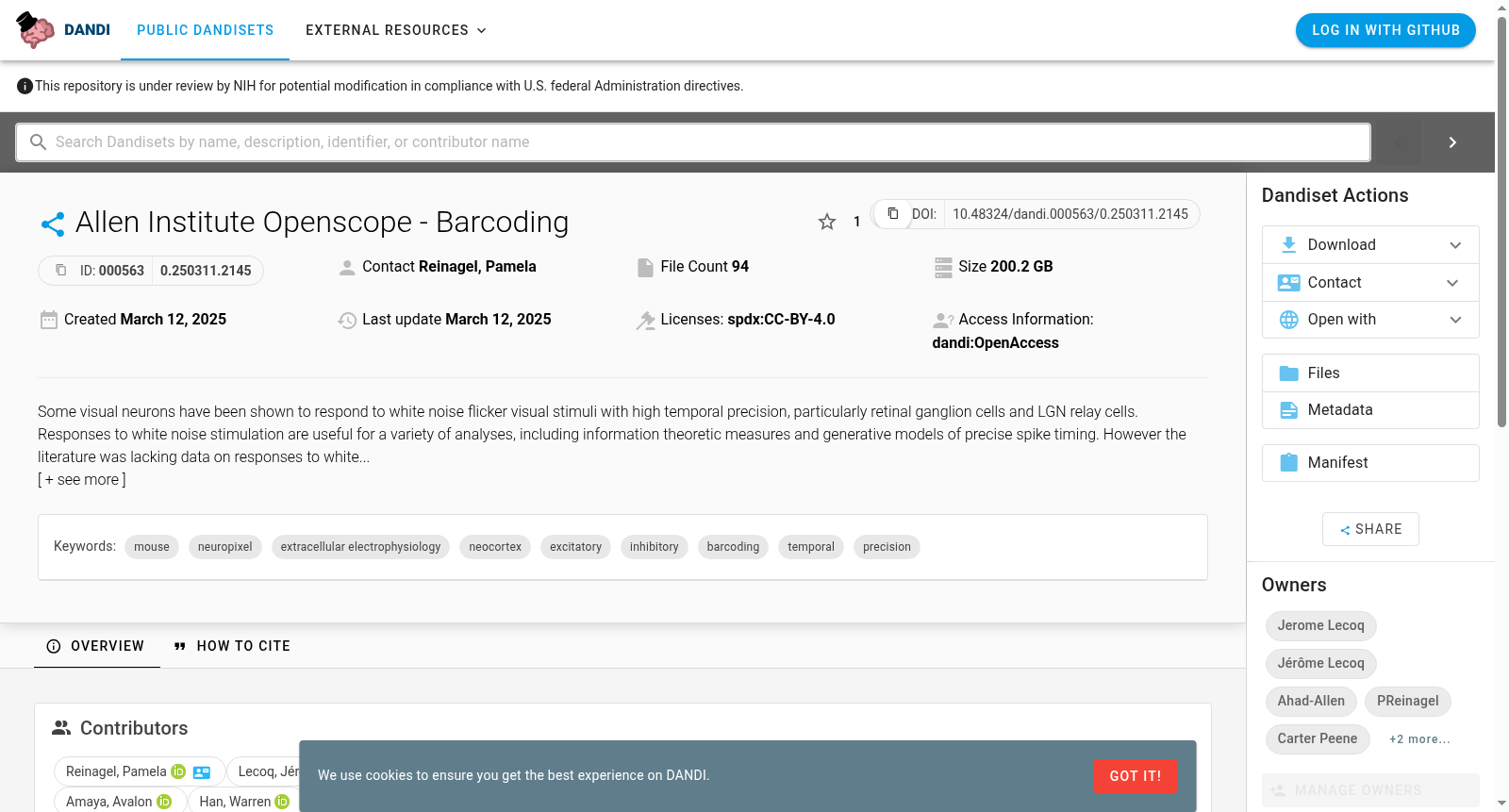1509x812 pixels.
Task: Go to the next dandiset with the right arrow
Action: [x=1452, y=142]
